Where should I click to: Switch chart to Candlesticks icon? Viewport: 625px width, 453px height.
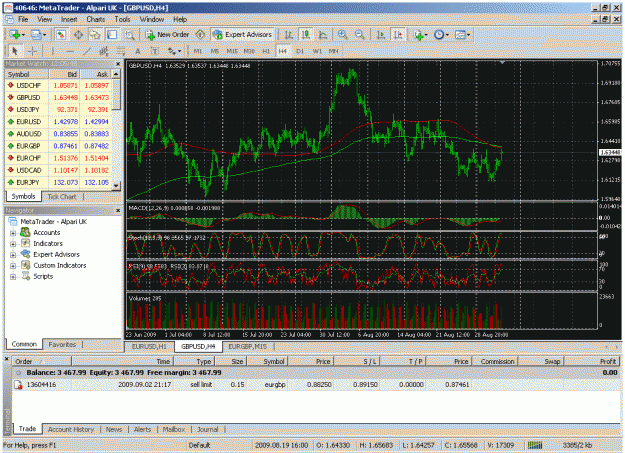click(306, 35)
